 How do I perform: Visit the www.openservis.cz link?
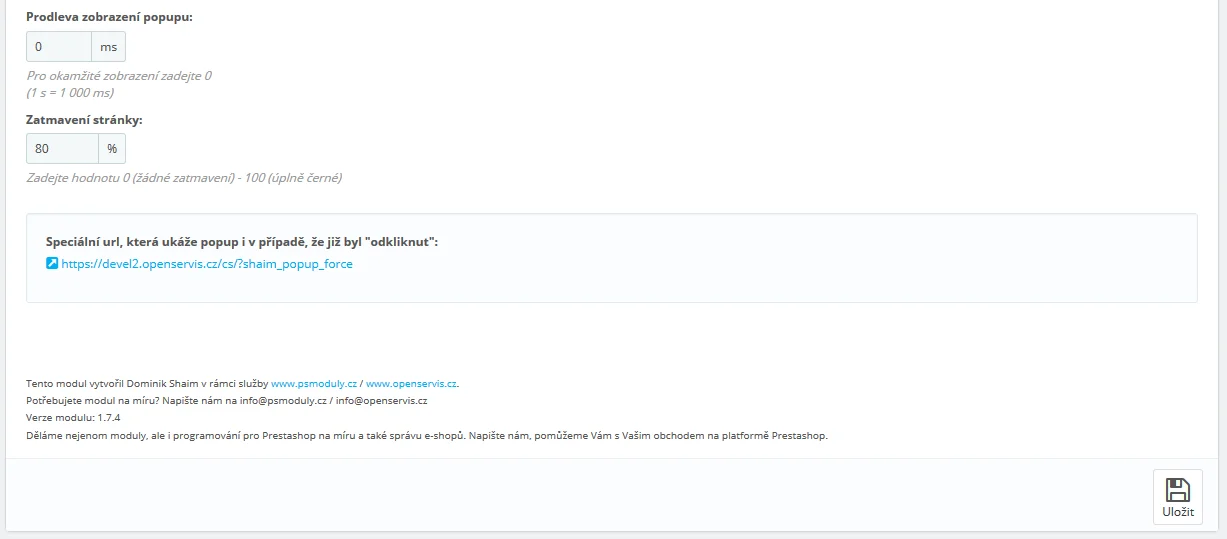pos(411,383)
